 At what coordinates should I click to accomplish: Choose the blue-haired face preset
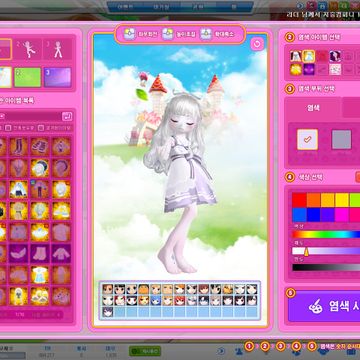pos(156,301)
